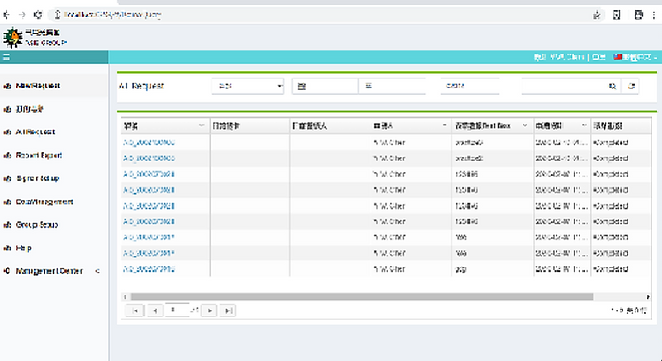Screen dimensions: 662x361
Task: Click the icon beside Report Export
Action: point(7,155)
